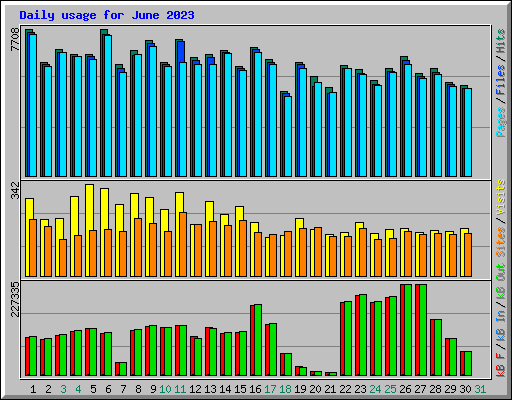Click day label 21 on the x-axis
512x400 pixels.
[330, 389]
